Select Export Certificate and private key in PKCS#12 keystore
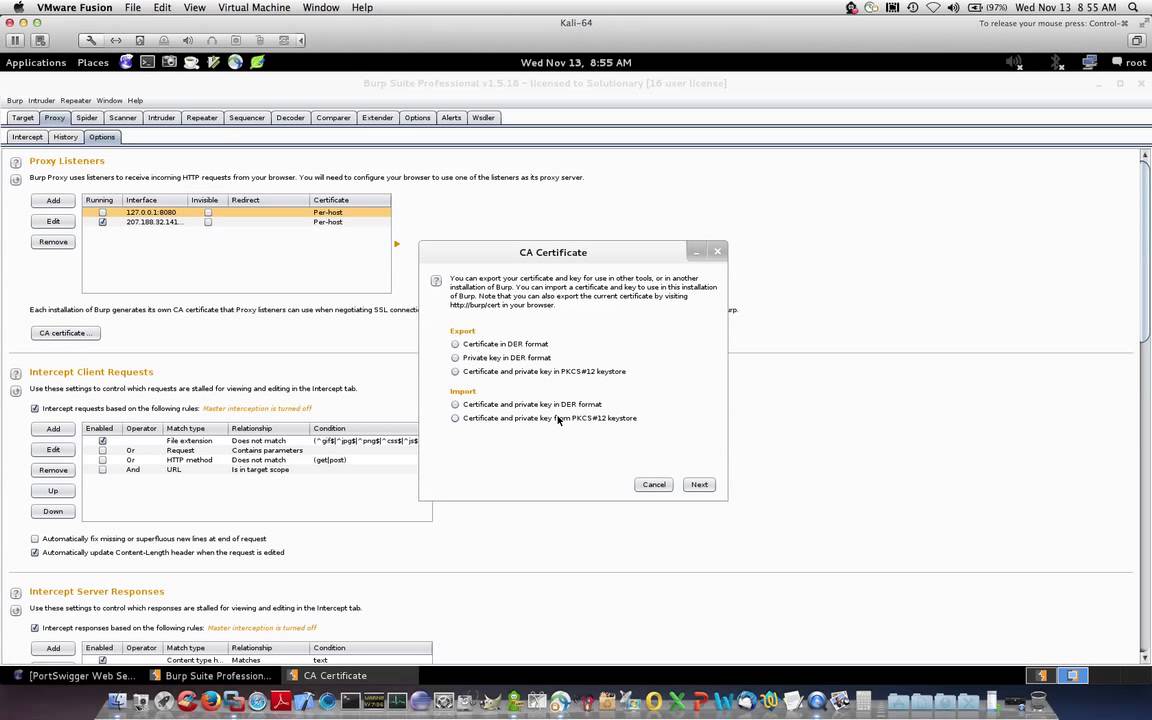The image size is (1152, 720). coord(455,372)
